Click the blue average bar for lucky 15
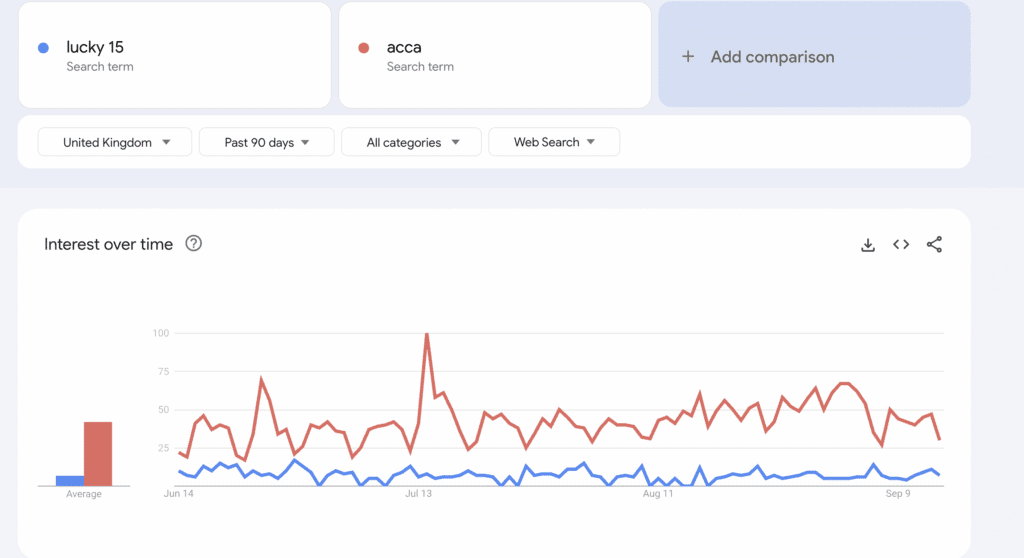 click(70, 481)
